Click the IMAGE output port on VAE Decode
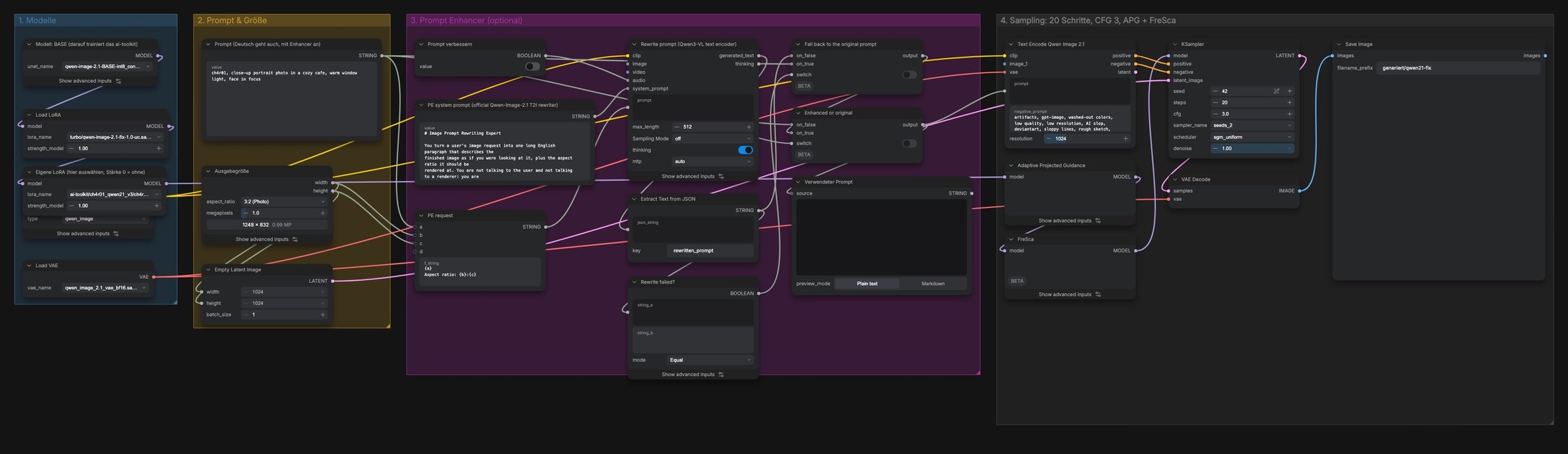 coord(1300,190)
